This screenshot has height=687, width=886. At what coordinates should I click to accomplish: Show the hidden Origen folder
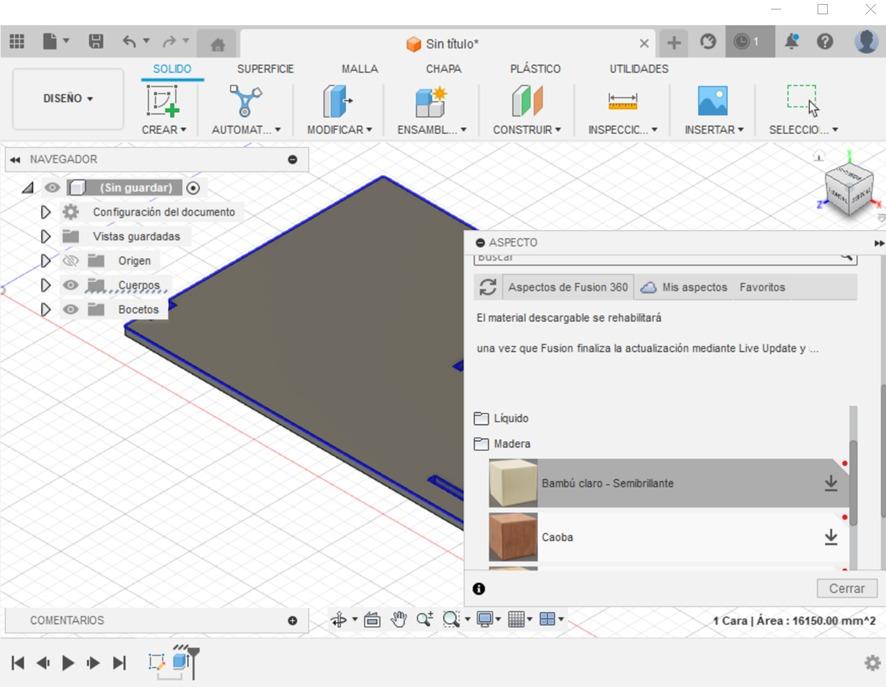point(70,260)
